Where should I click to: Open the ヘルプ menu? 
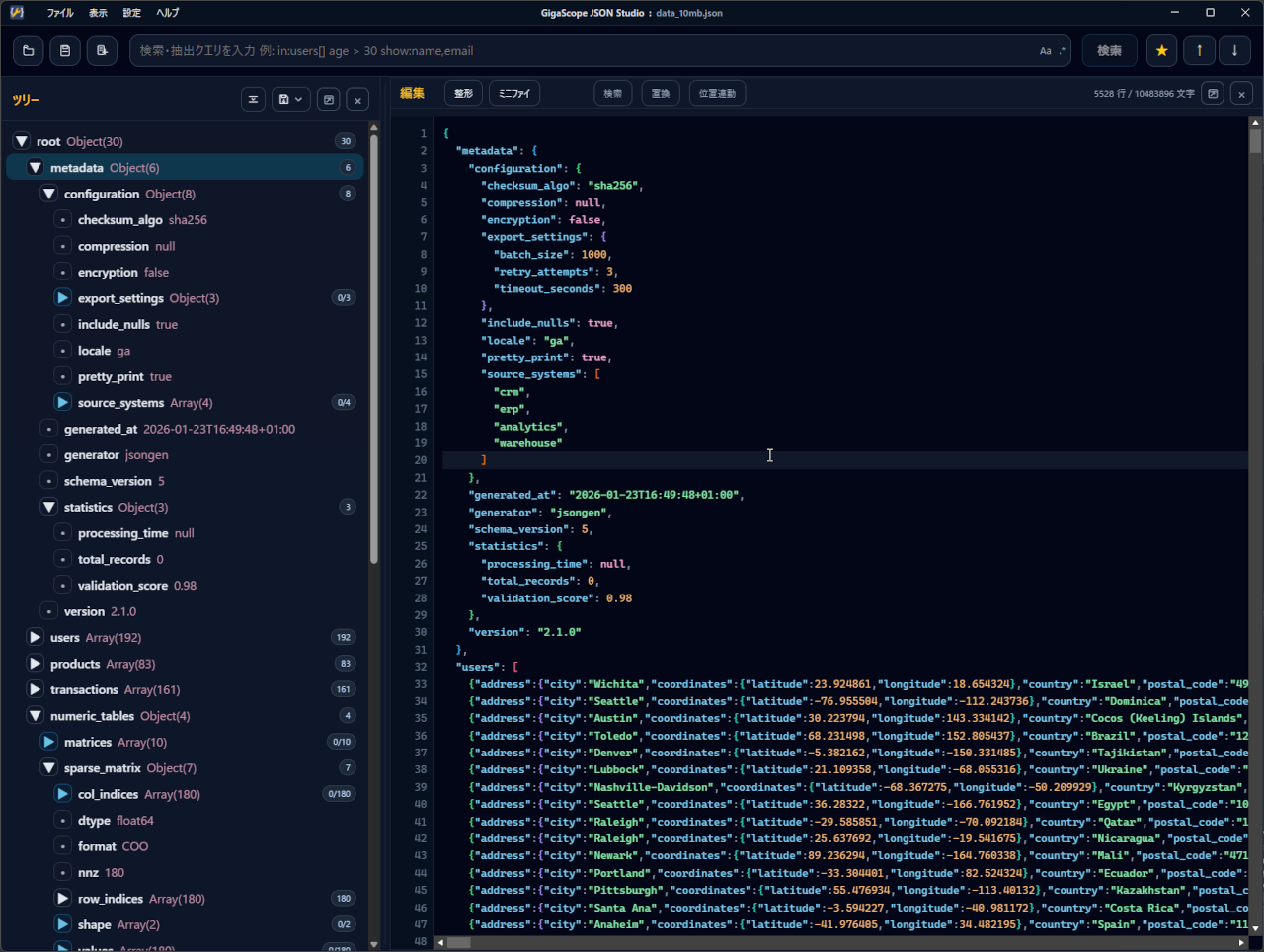[168, 13]
